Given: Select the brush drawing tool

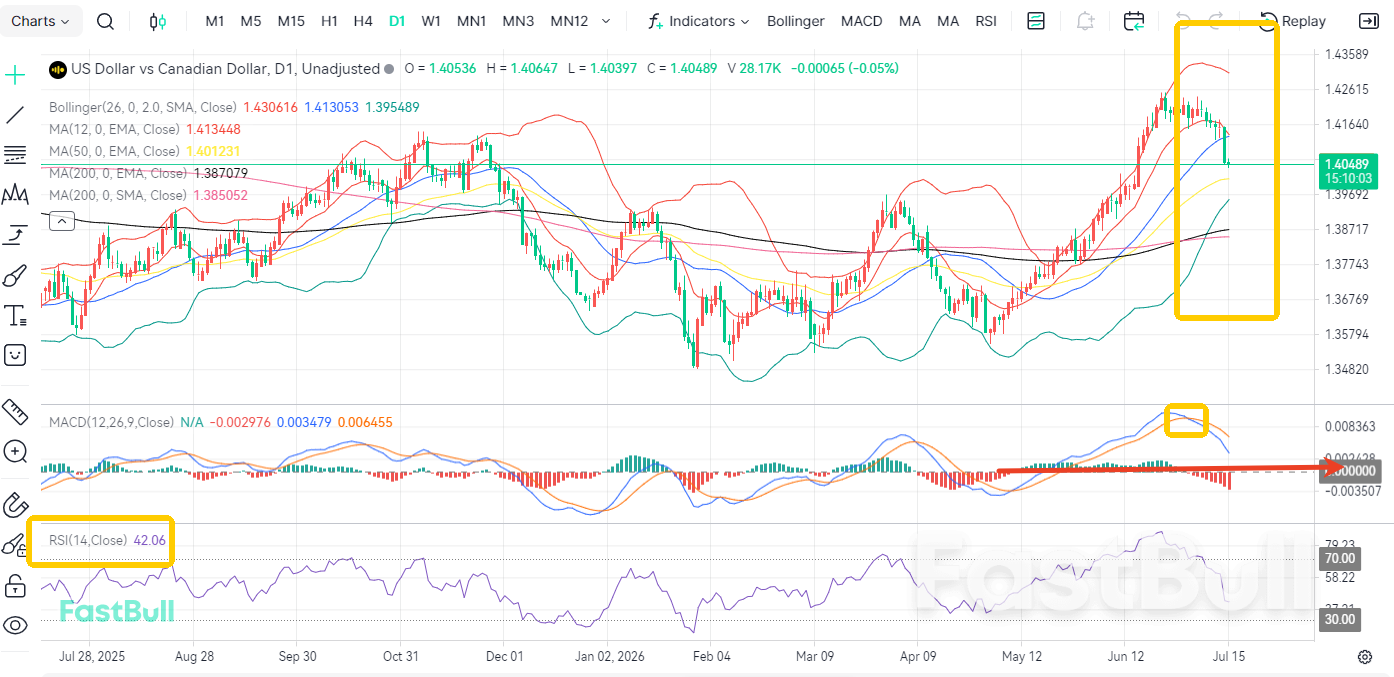Looking at the screenshot, I should tap(15, 275).
